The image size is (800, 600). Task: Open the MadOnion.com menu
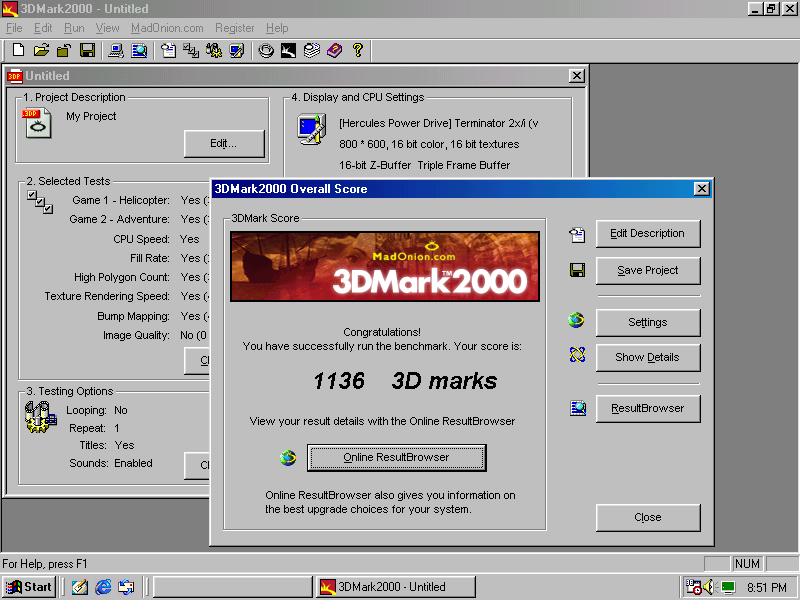pyautogui.click(x=167, y=28)
